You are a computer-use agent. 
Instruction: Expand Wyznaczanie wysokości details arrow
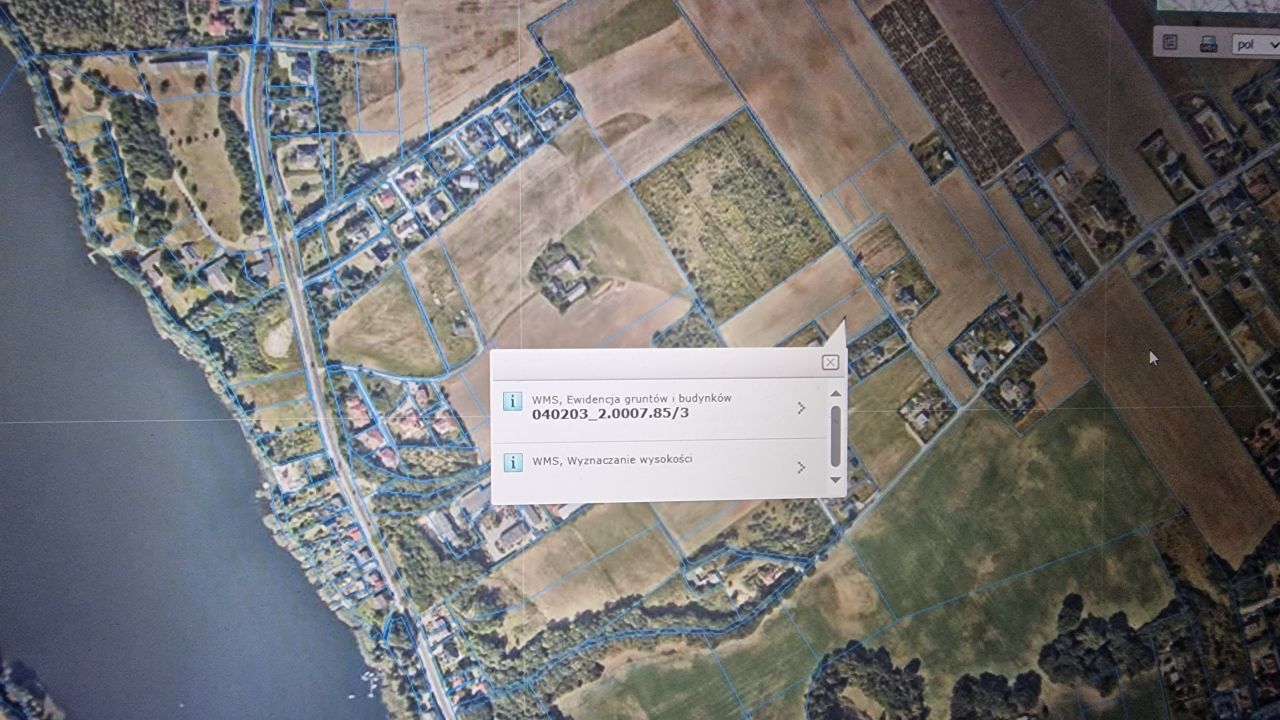pos(801,467)
